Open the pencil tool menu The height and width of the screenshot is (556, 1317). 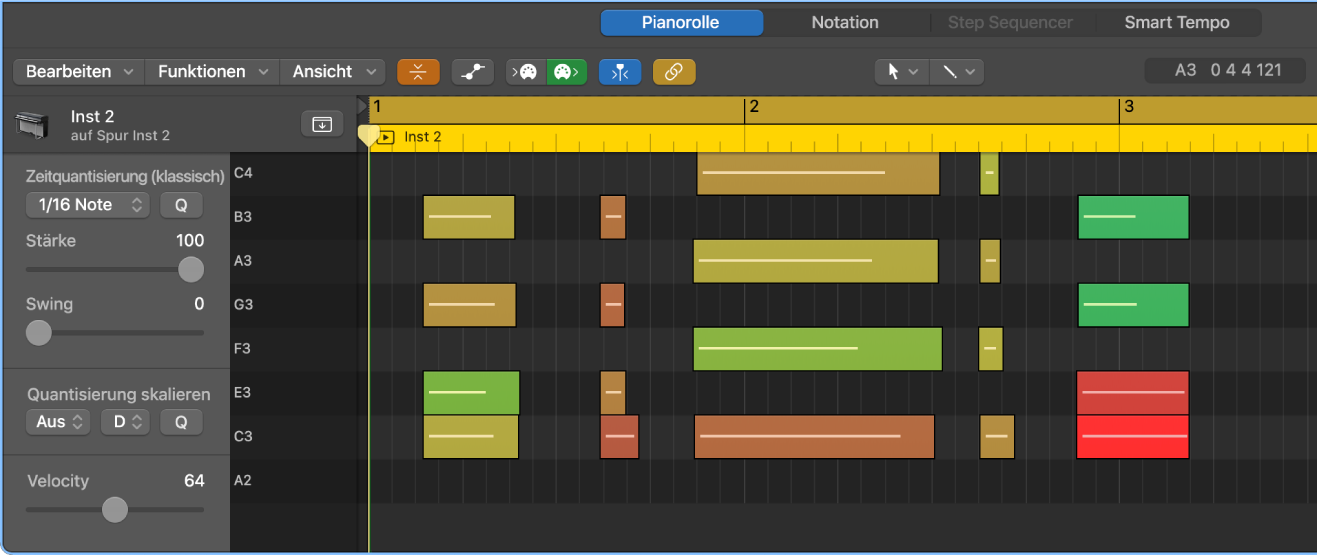tap(957, 72)
